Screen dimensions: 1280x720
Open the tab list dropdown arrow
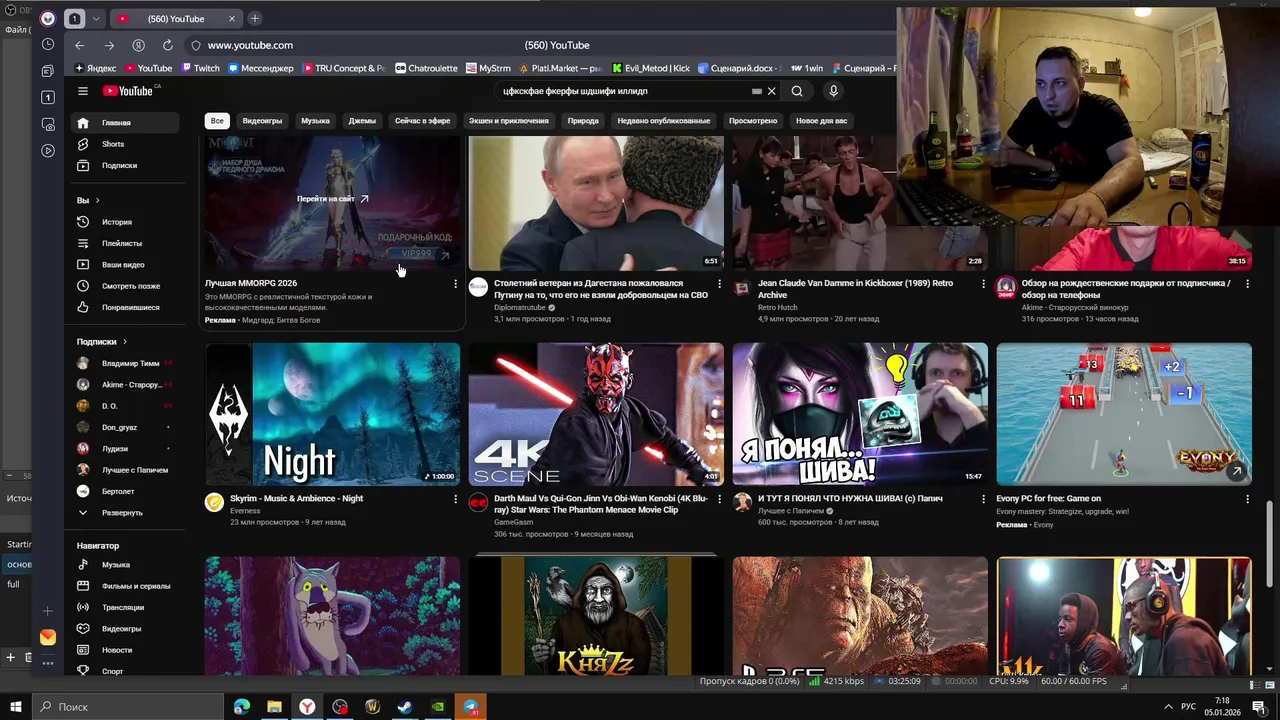pos(96,18)
